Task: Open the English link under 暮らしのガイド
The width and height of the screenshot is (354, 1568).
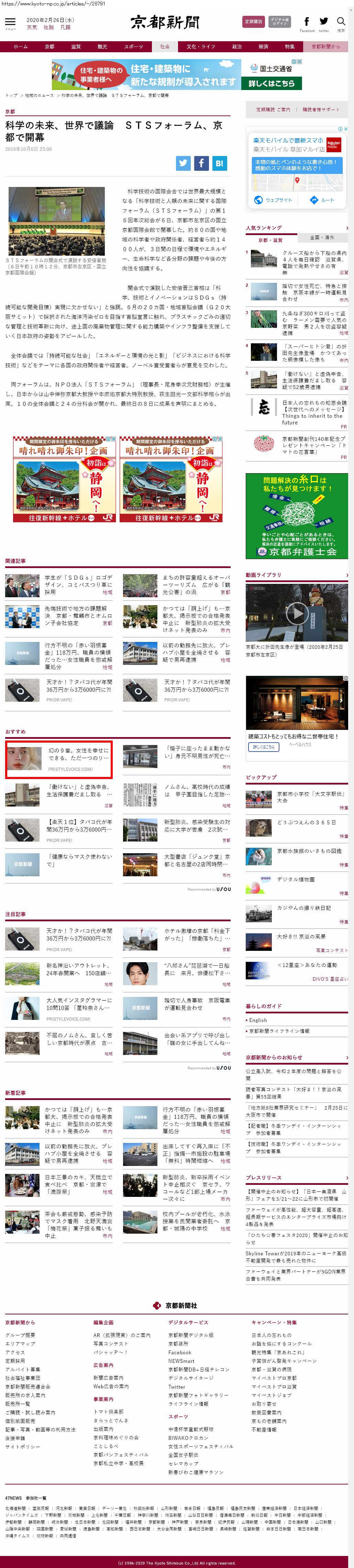Action: [x=258, y=1020]
